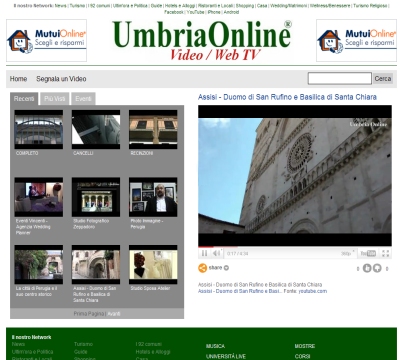
Task: Focus the search input field
Action: tap(339, 79)
